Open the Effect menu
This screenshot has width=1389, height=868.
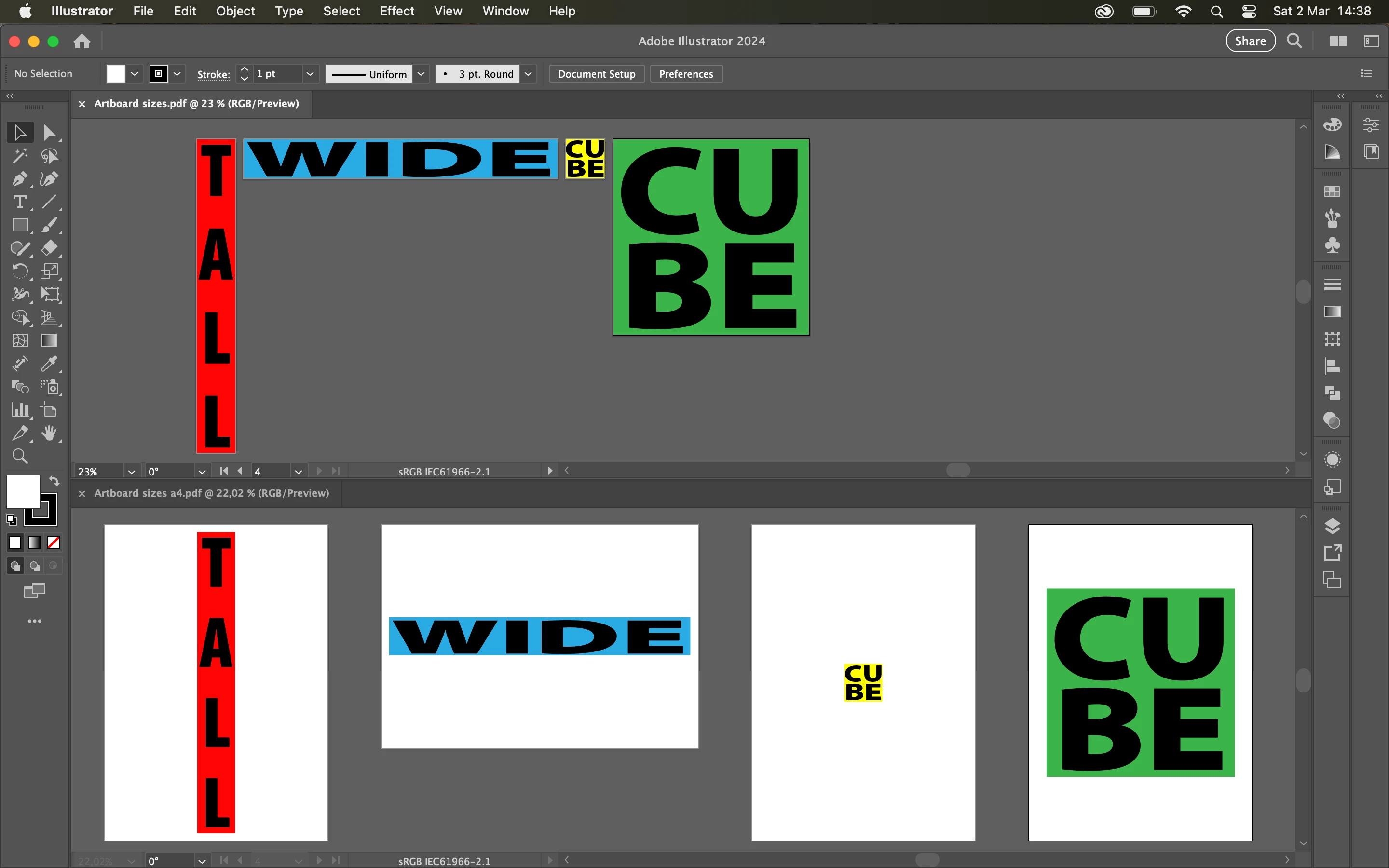pos(396,11)
